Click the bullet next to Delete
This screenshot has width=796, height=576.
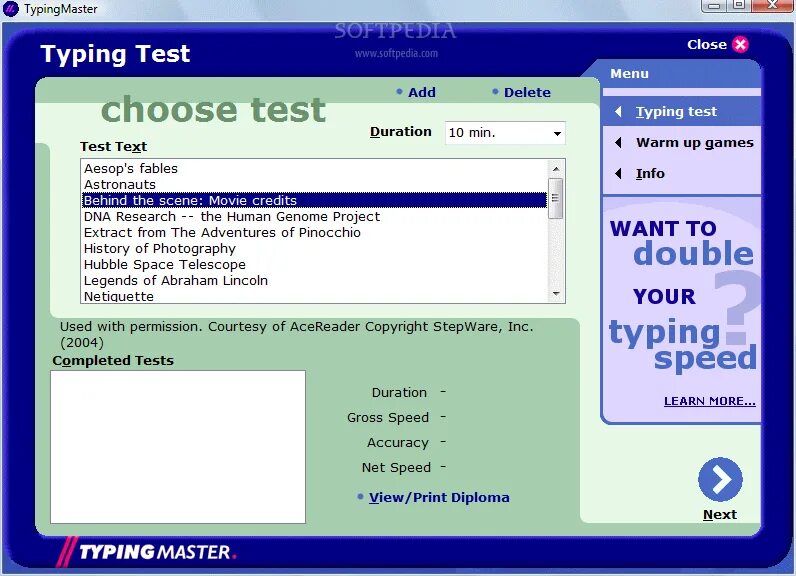(x=495, y=92)
